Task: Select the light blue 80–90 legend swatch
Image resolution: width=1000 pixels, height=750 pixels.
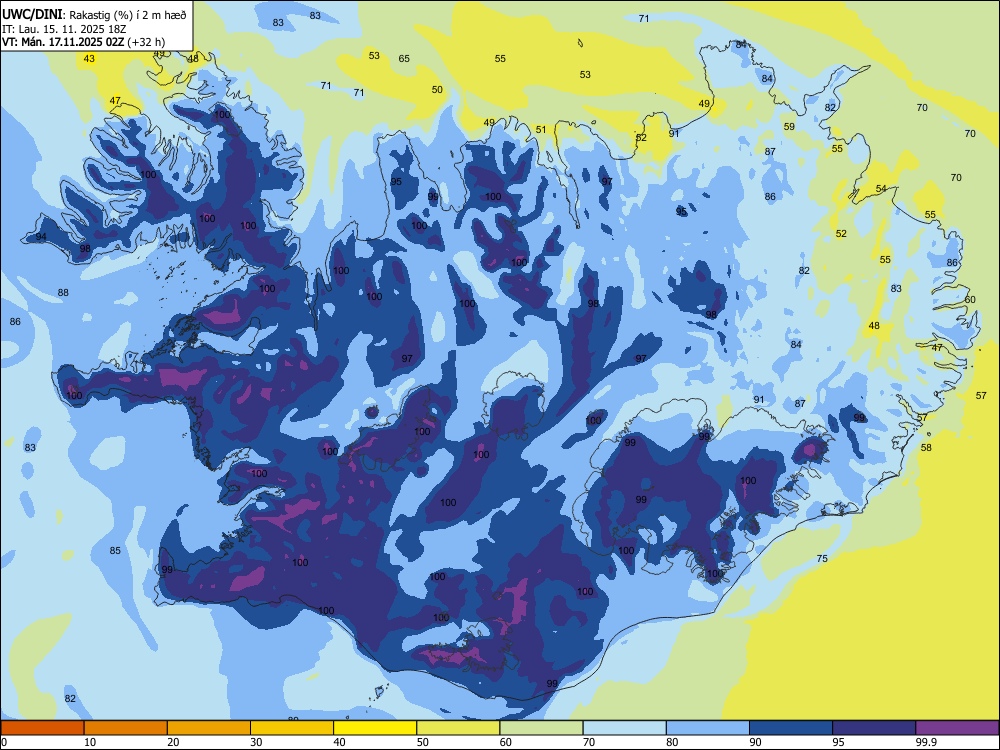Action: pyautogui.click(x=708, y=728)
